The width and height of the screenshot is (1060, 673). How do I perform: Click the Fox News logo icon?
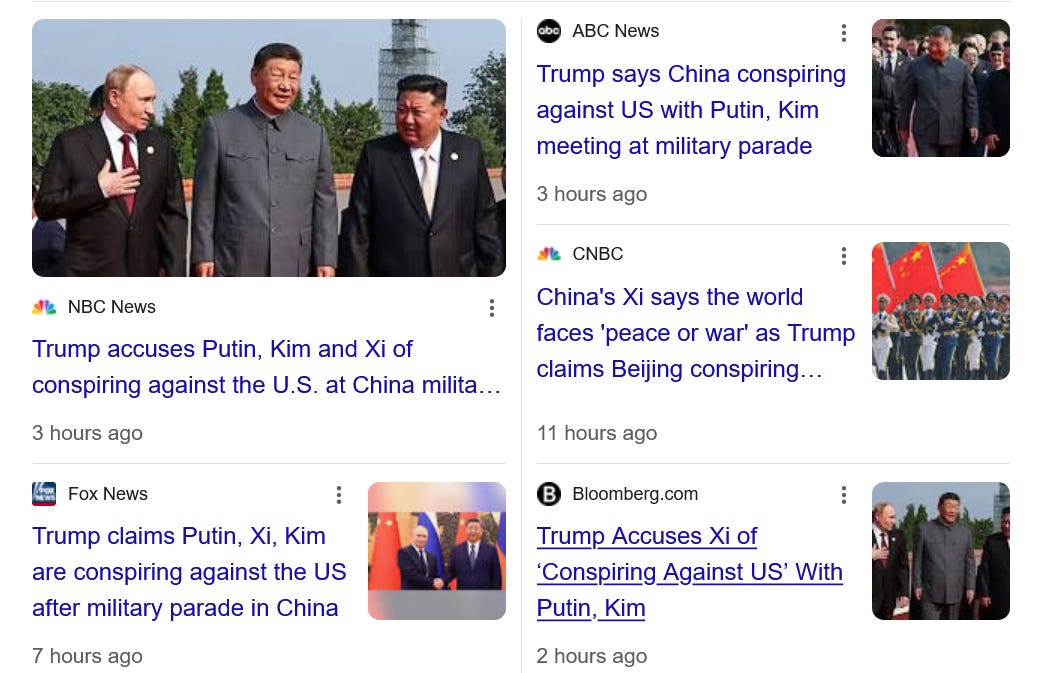pos(44,494)
